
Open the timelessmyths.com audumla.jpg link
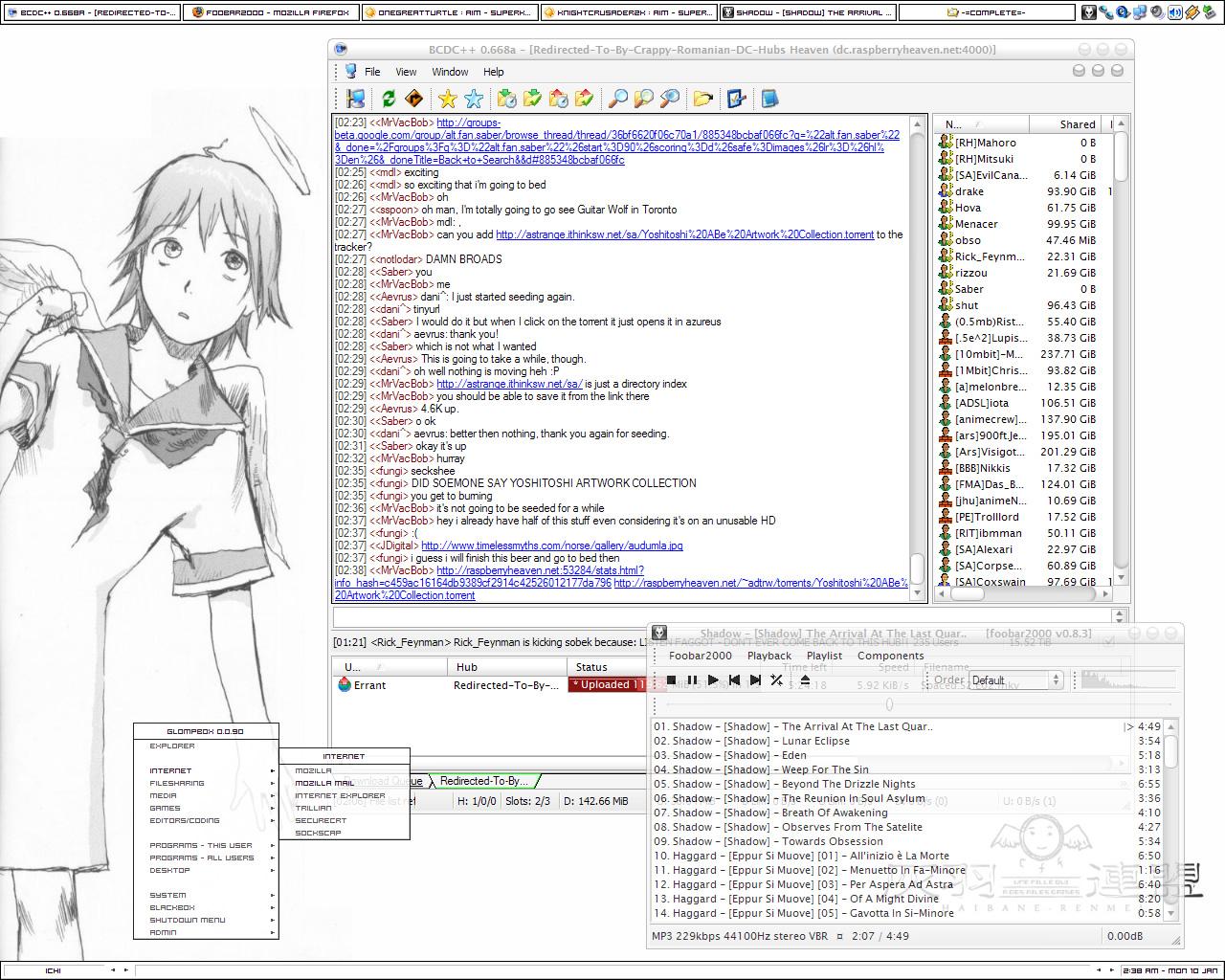click(x=552, y=546)
